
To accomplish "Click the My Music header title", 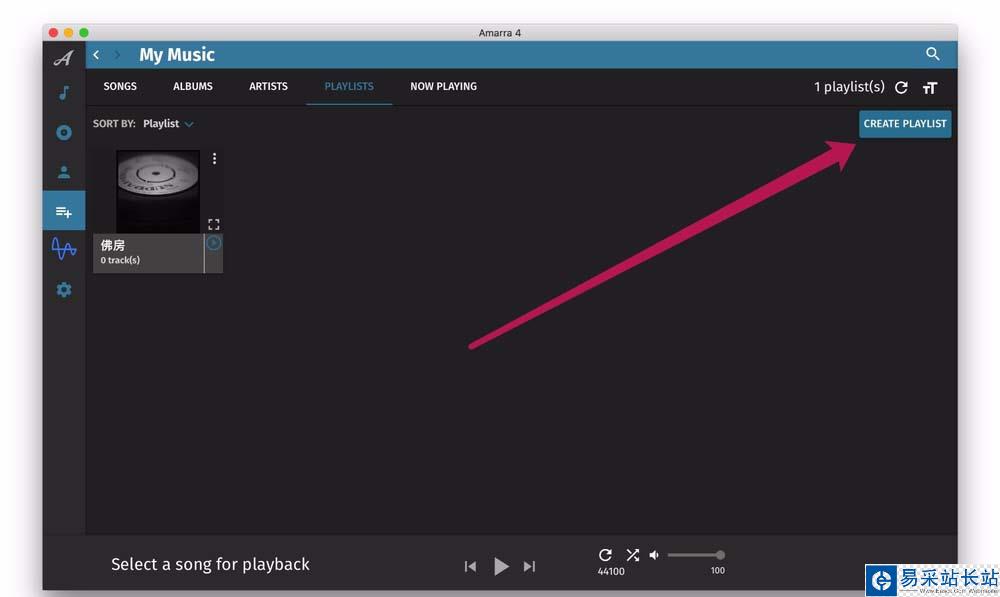I will (x=177, y=55).
